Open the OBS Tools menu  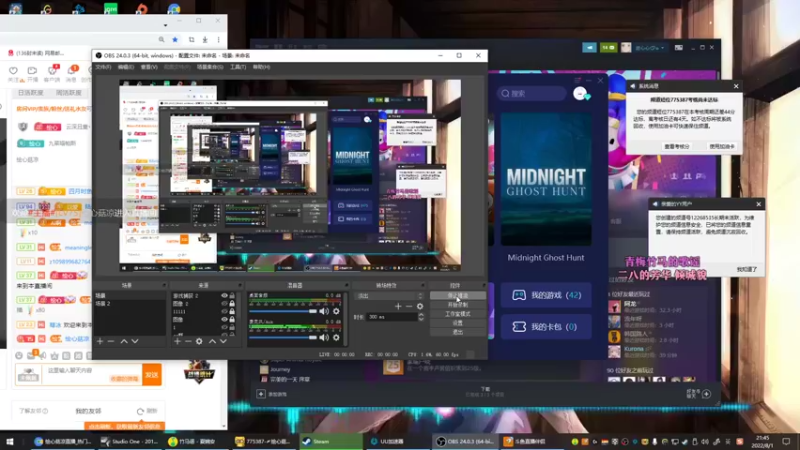238,67
